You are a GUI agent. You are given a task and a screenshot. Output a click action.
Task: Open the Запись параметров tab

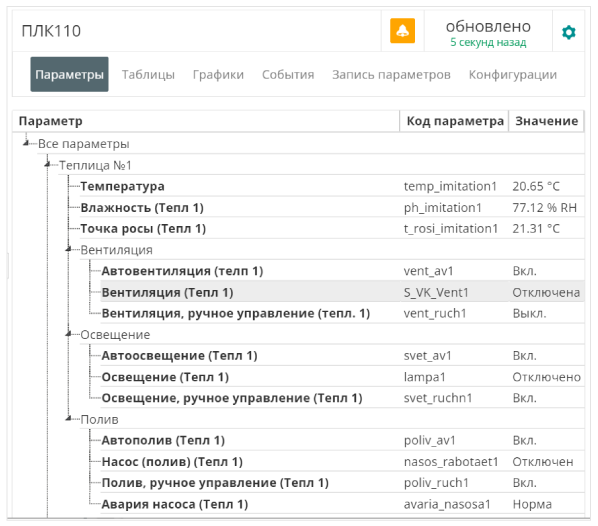[x=391, y=74]
